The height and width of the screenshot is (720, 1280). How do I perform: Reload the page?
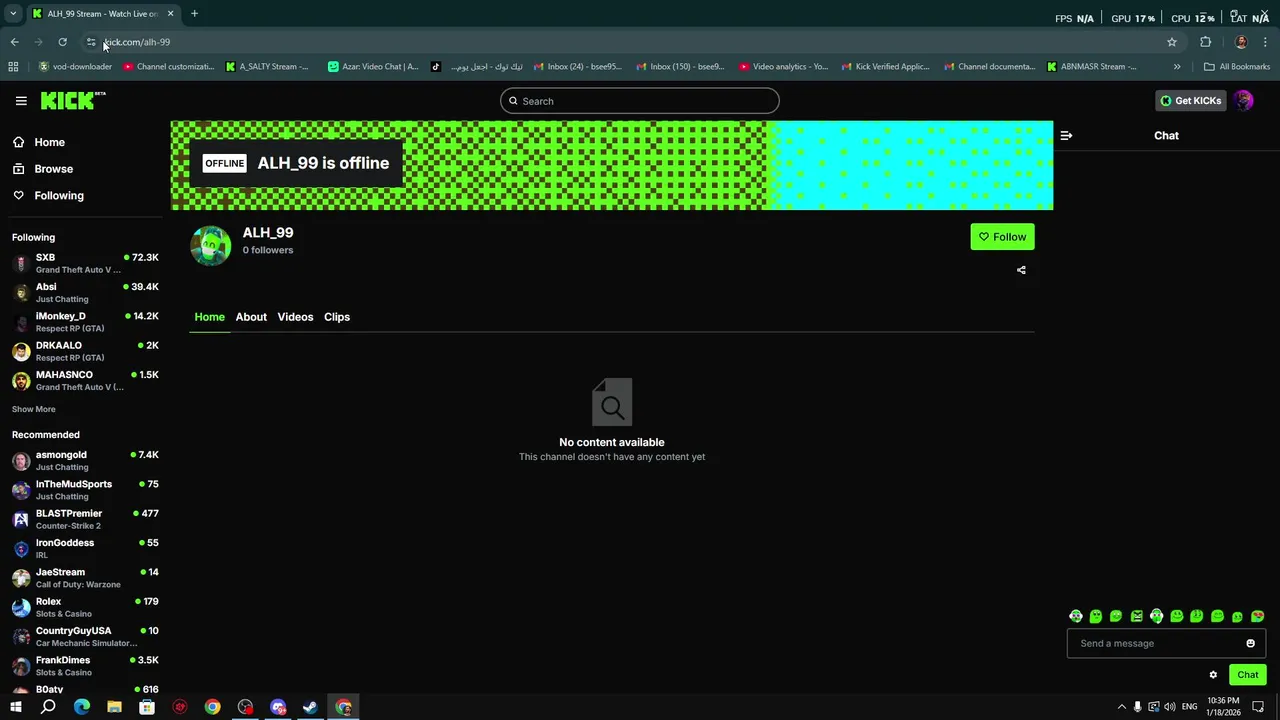62,42
